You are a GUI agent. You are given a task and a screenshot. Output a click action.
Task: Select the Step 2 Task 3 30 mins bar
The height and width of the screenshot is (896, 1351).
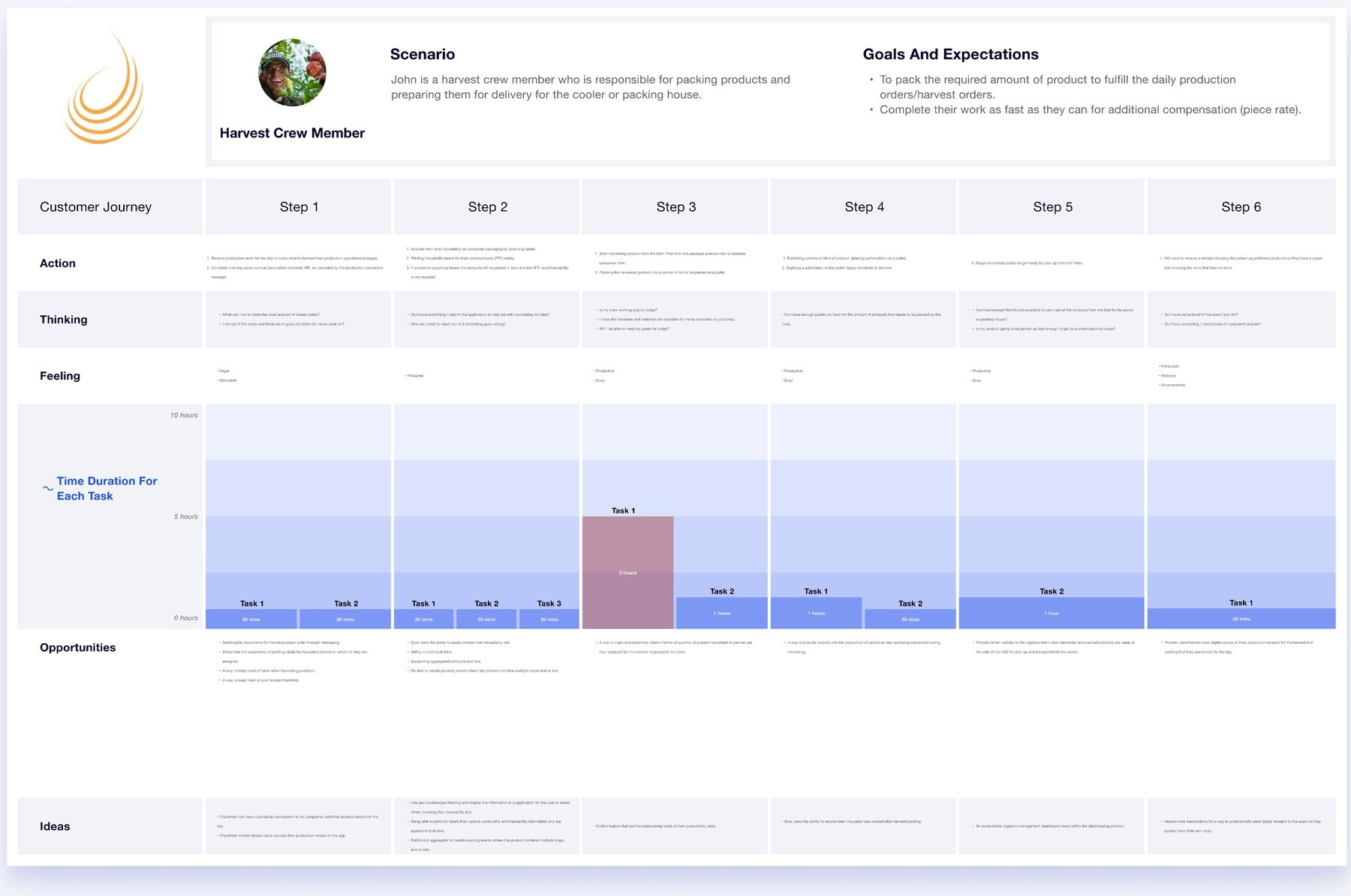[549, 619]
